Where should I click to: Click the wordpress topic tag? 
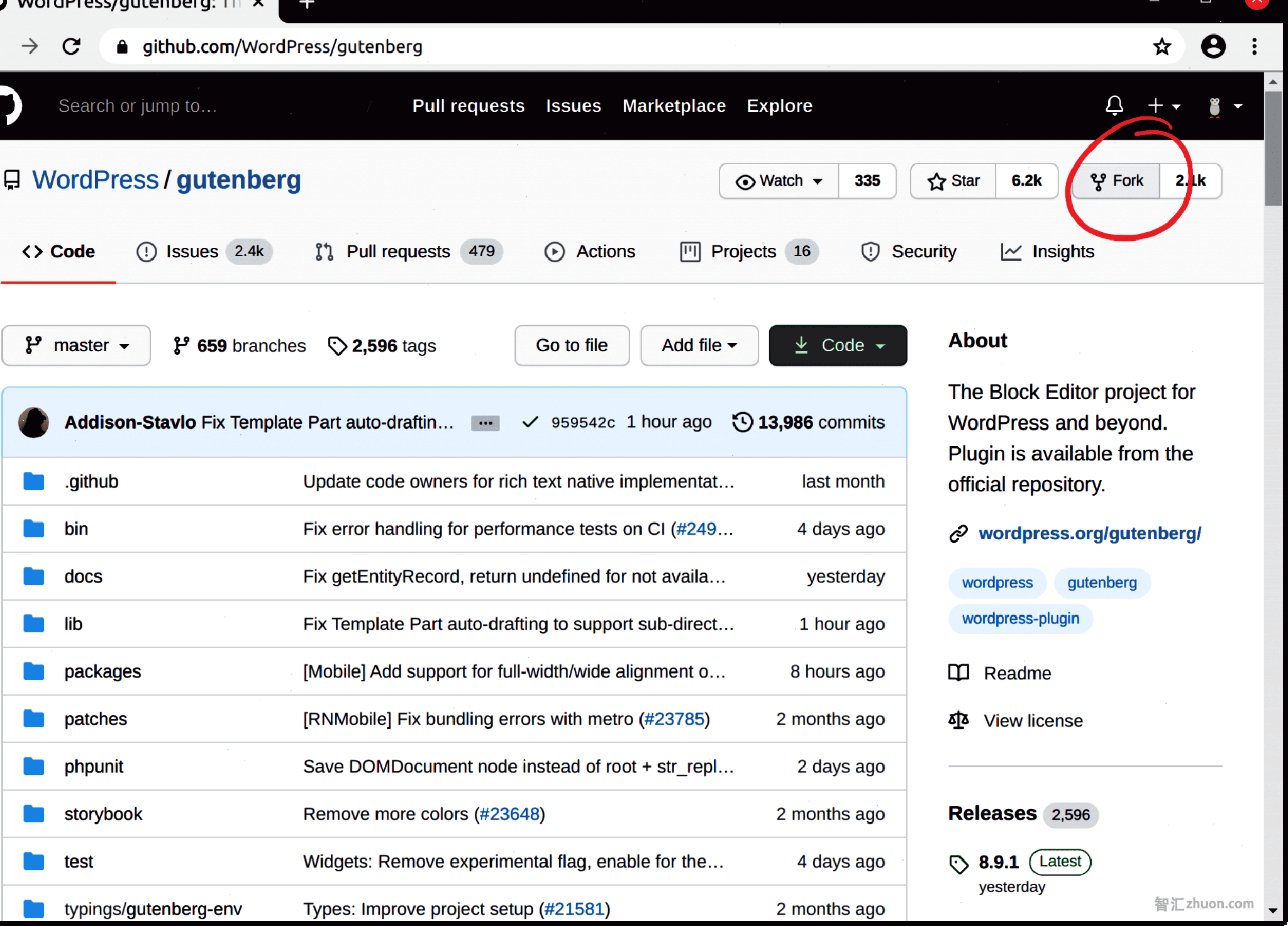[x=997, y=583]
